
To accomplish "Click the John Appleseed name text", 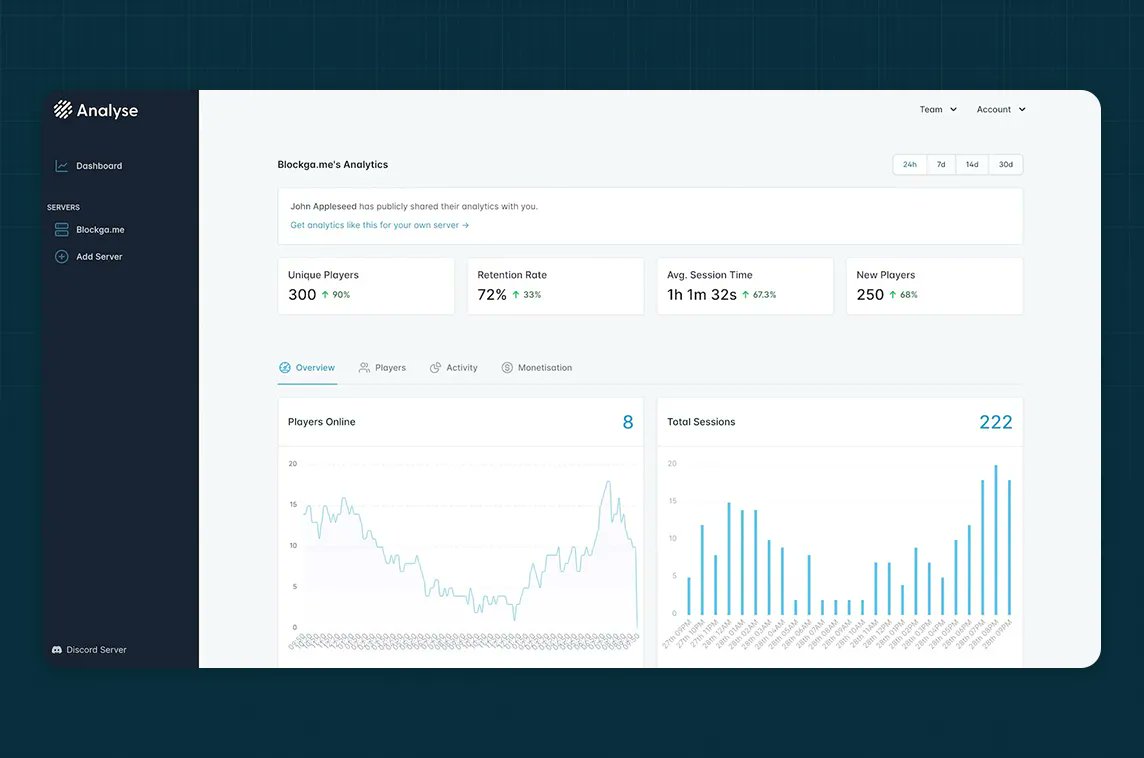I will pos(323,206).
